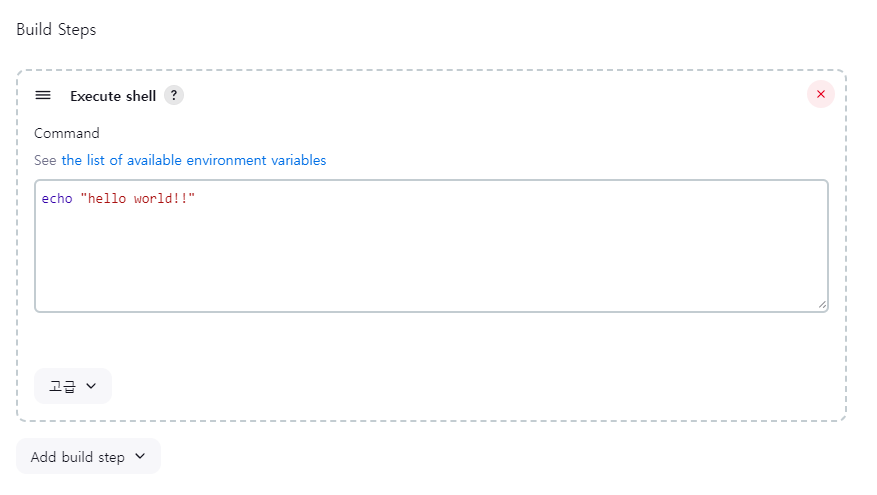Image resolution: width=877 pixels, height=495 pixels.
Task: Click the word variables in the link
Action: [x=299, y=161]
